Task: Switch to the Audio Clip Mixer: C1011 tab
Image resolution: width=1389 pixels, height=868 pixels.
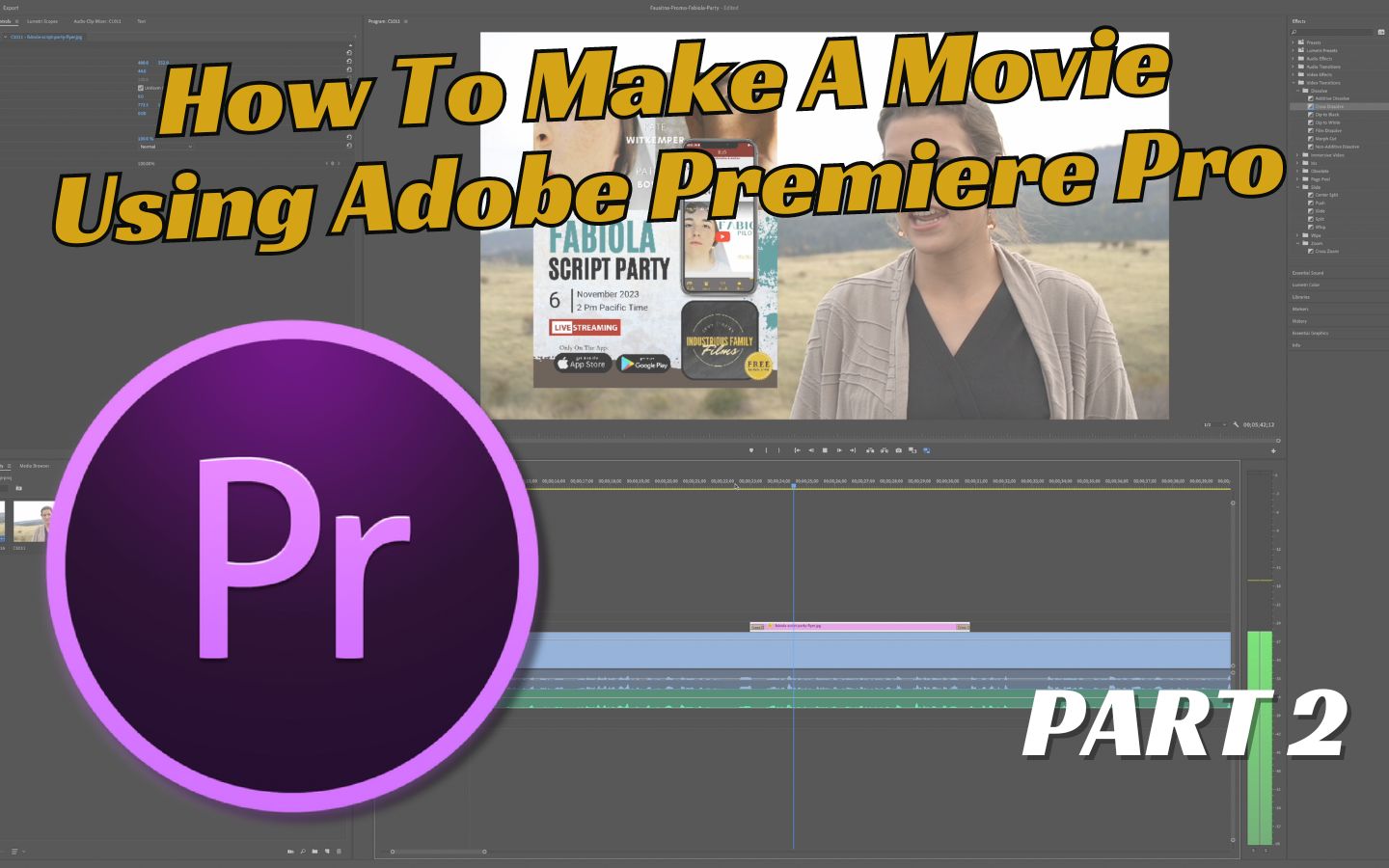Action: [96, 21]
